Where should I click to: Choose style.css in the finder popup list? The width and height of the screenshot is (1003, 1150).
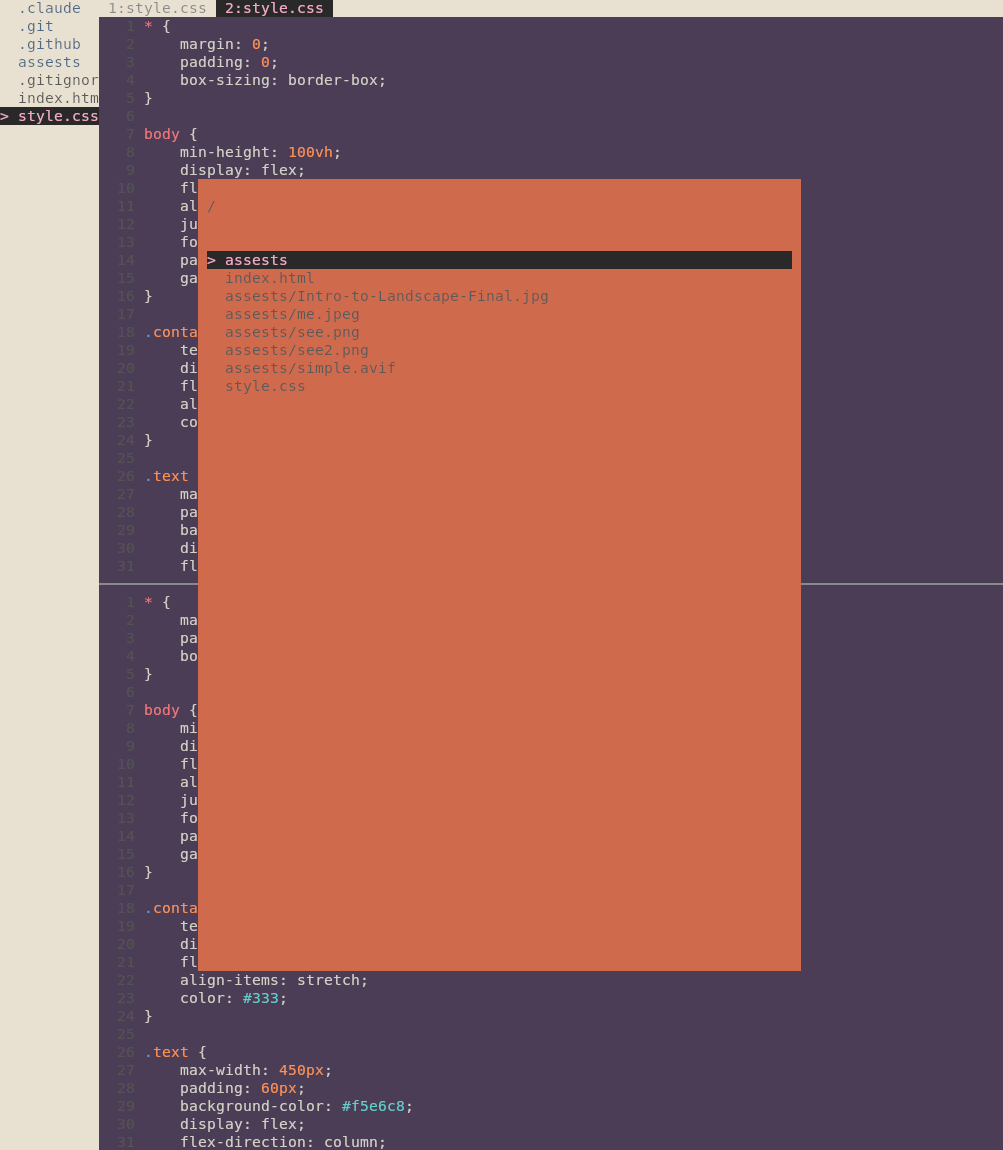(265, 386)
